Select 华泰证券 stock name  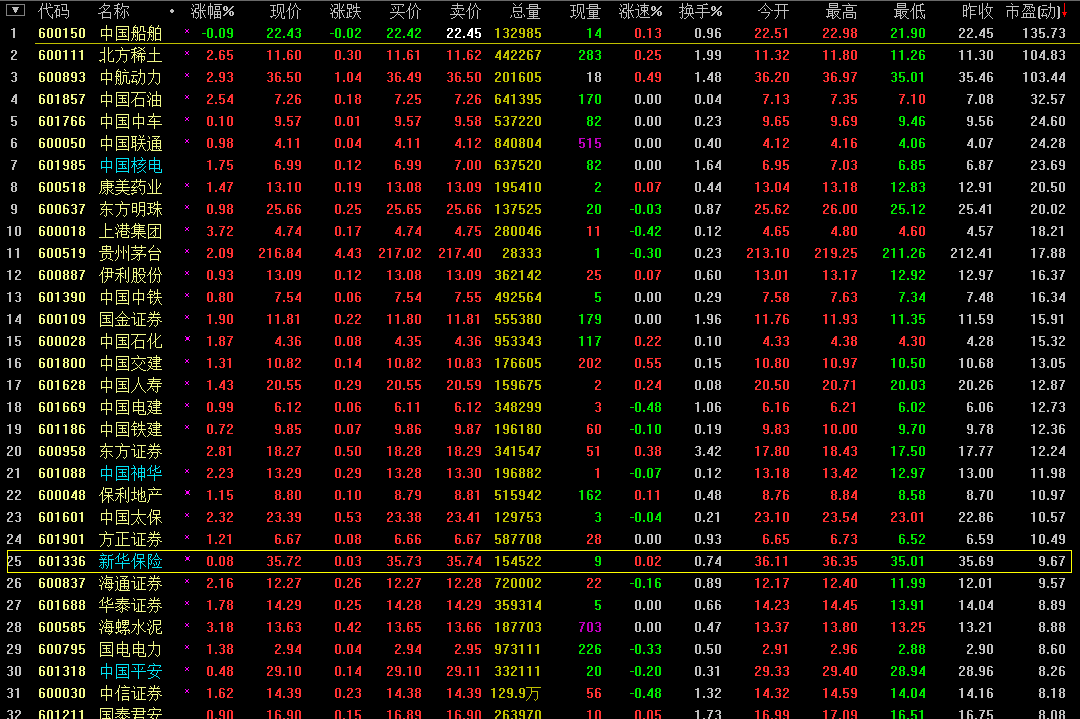point(131,605)
